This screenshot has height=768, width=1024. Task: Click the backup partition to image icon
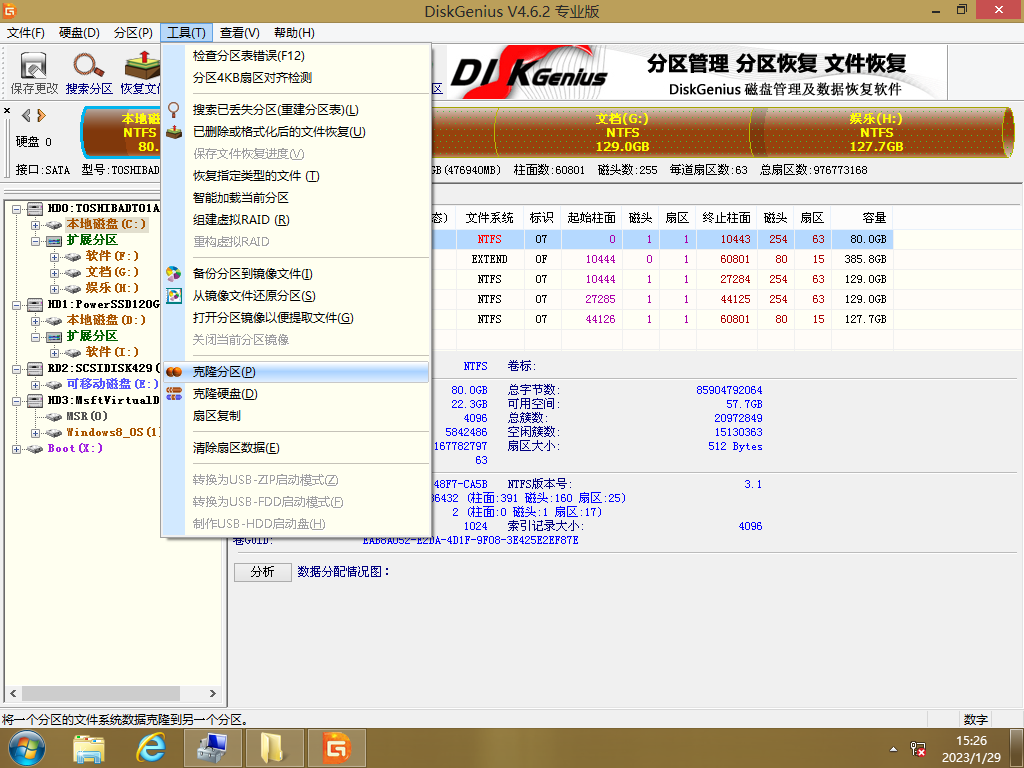pyautogui.click(x=174, y=274)
